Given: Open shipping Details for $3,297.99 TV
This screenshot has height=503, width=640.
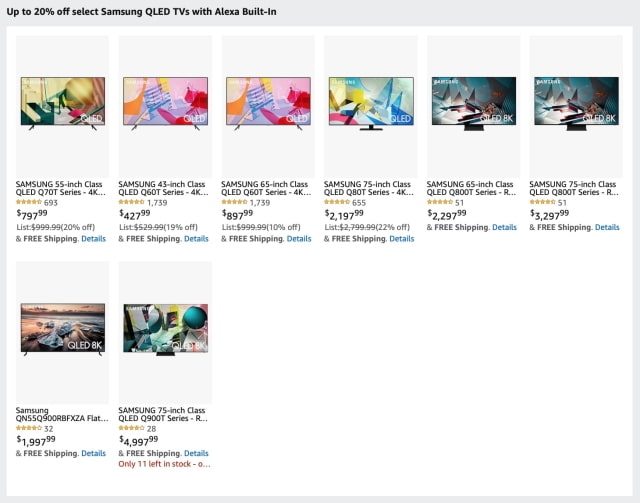Looking at the screenshot, I should click(607, 227).
